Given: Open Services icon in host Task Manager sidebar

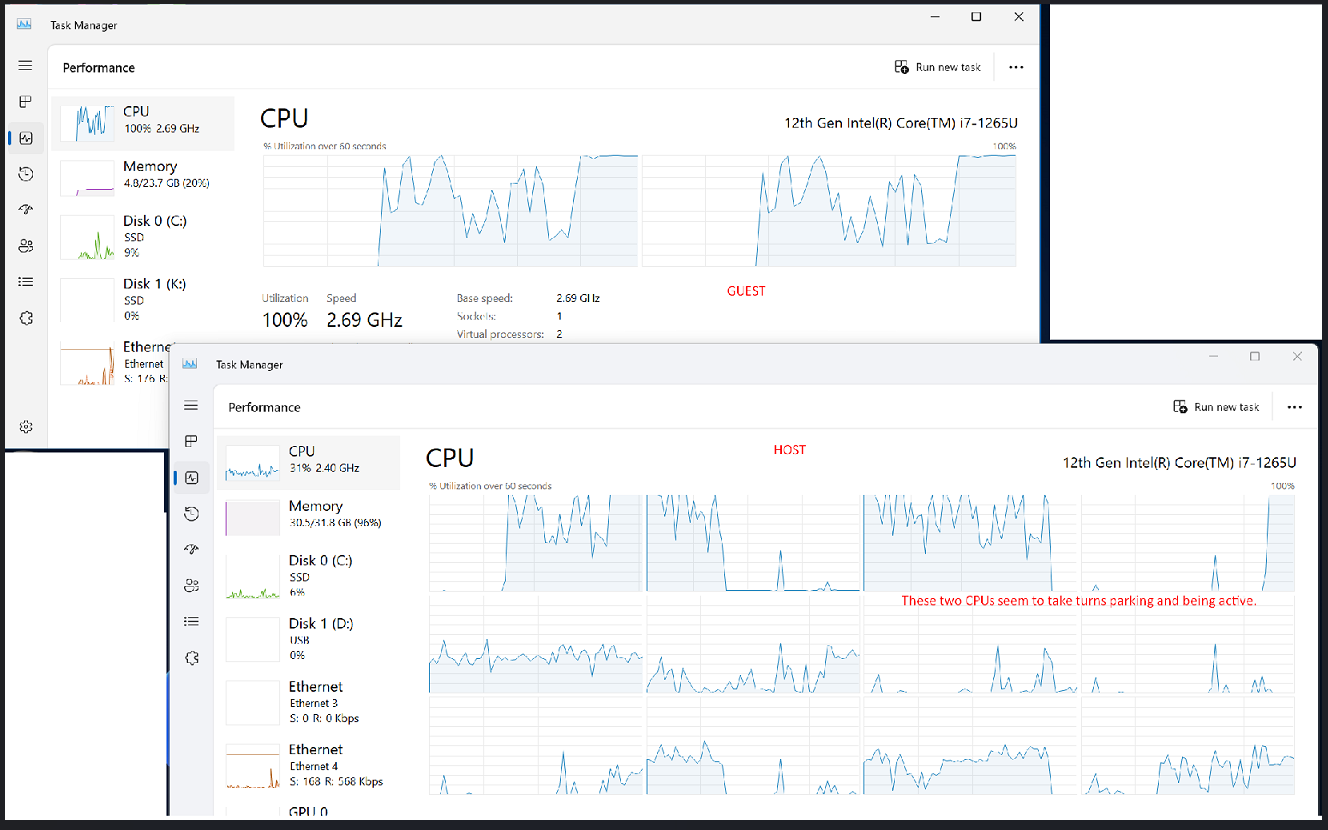Looking at the screenshot, I should point(191,657).
